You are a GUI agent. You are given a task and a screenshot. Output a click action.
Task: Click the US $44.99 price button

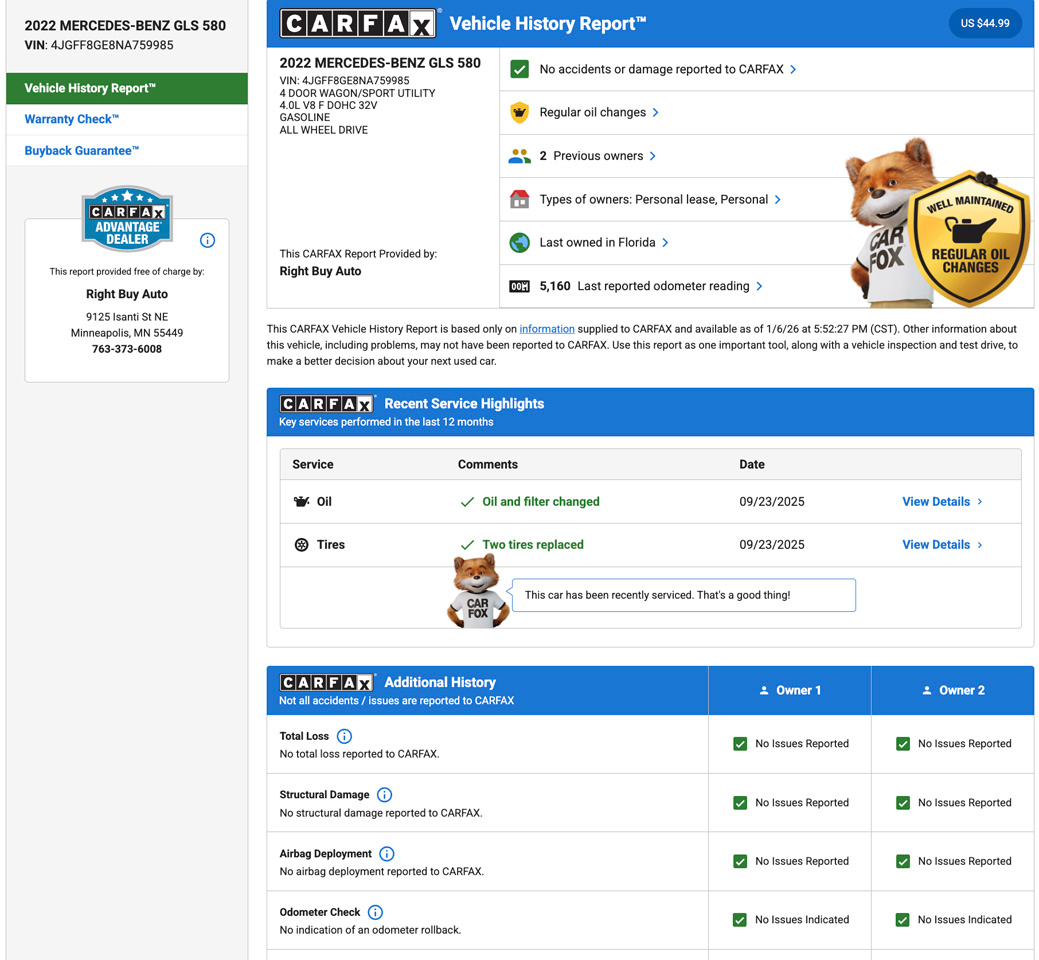984,23
